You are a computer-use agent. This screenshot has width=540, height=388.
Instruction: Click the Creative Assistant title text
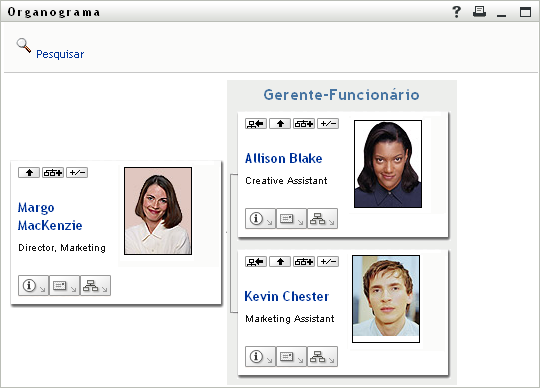pos(286,181)
